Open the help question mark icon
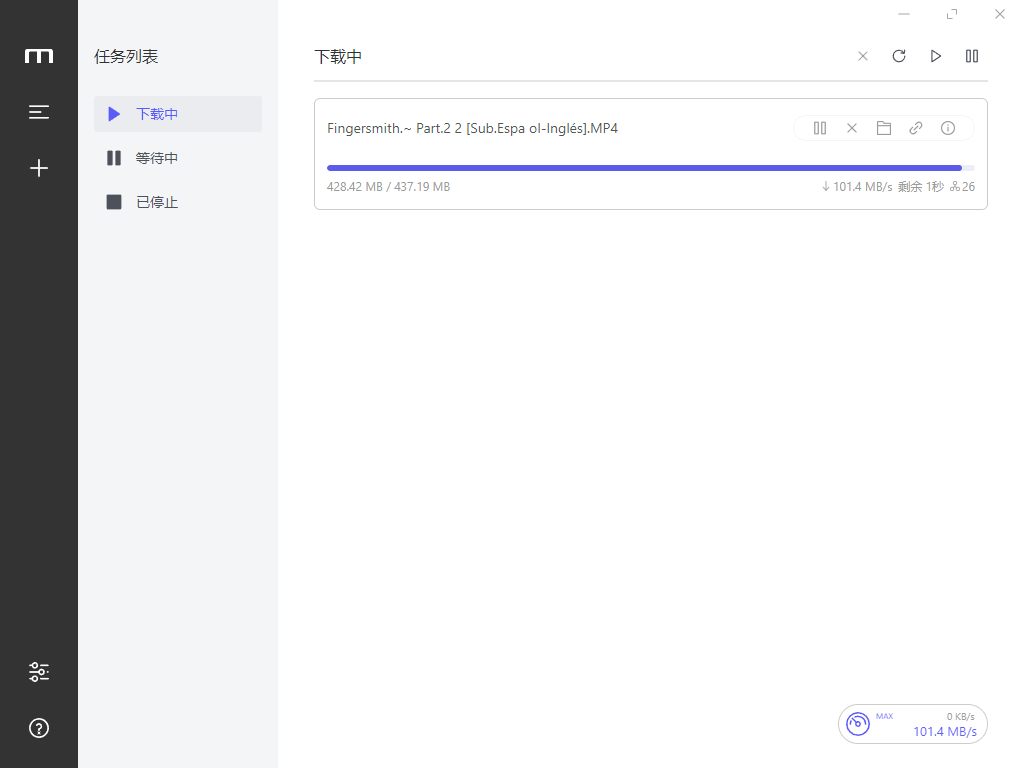The height and width of the screenshot is (768, 1024). pos(39,728)
